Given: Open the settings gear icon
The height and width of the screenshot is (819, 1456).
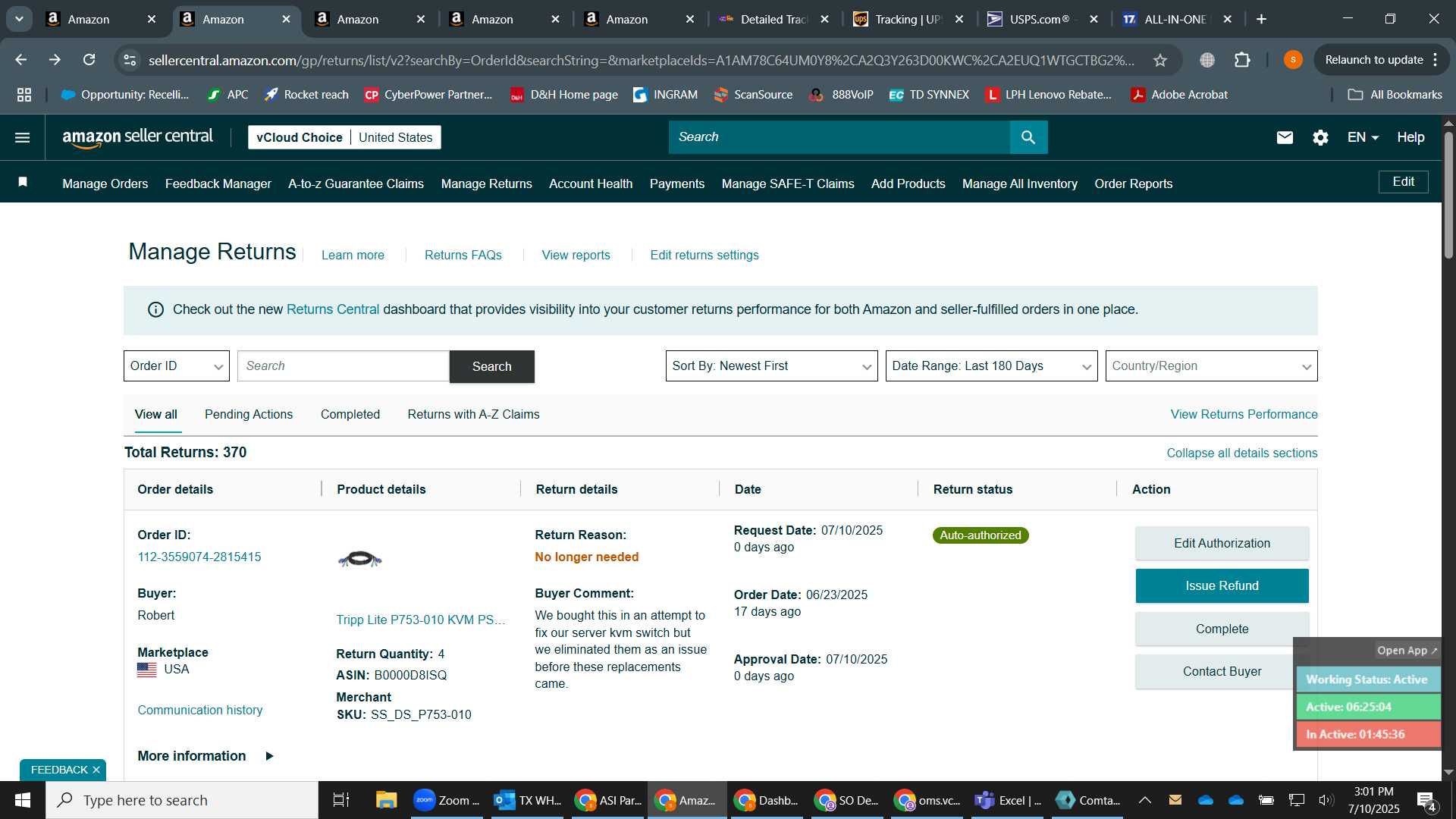Looking at the screenshot, I should click(1320, 137).
